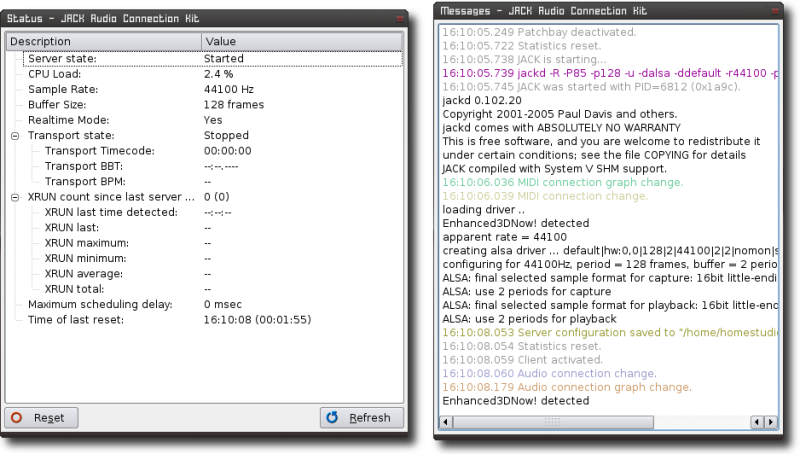Click the 'Client activated' message line
Image resolution: width=800 pixels, height=454 pixels.
coord(522,360)
